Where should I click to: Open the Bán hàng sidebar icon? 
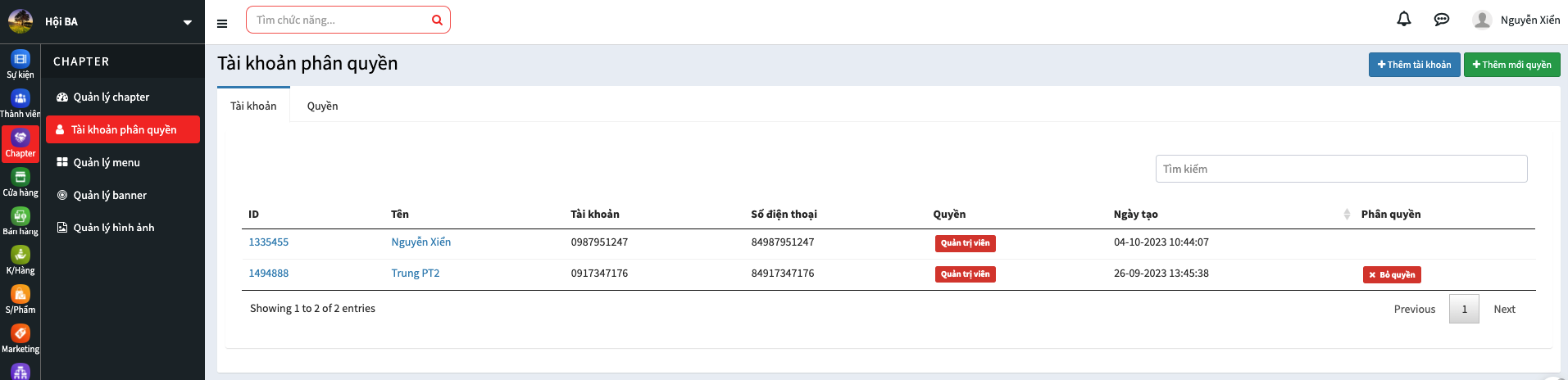pyautogui.click(x=20, y=221)
